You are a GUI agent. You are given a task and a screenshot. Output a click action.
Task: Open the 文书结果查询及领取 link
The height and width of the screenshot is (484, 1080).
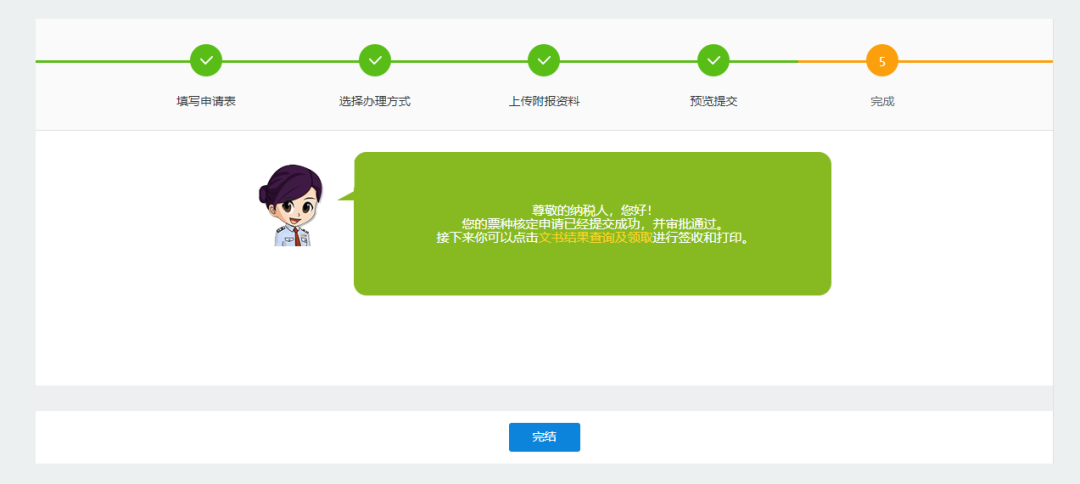(x=595, y=238)
